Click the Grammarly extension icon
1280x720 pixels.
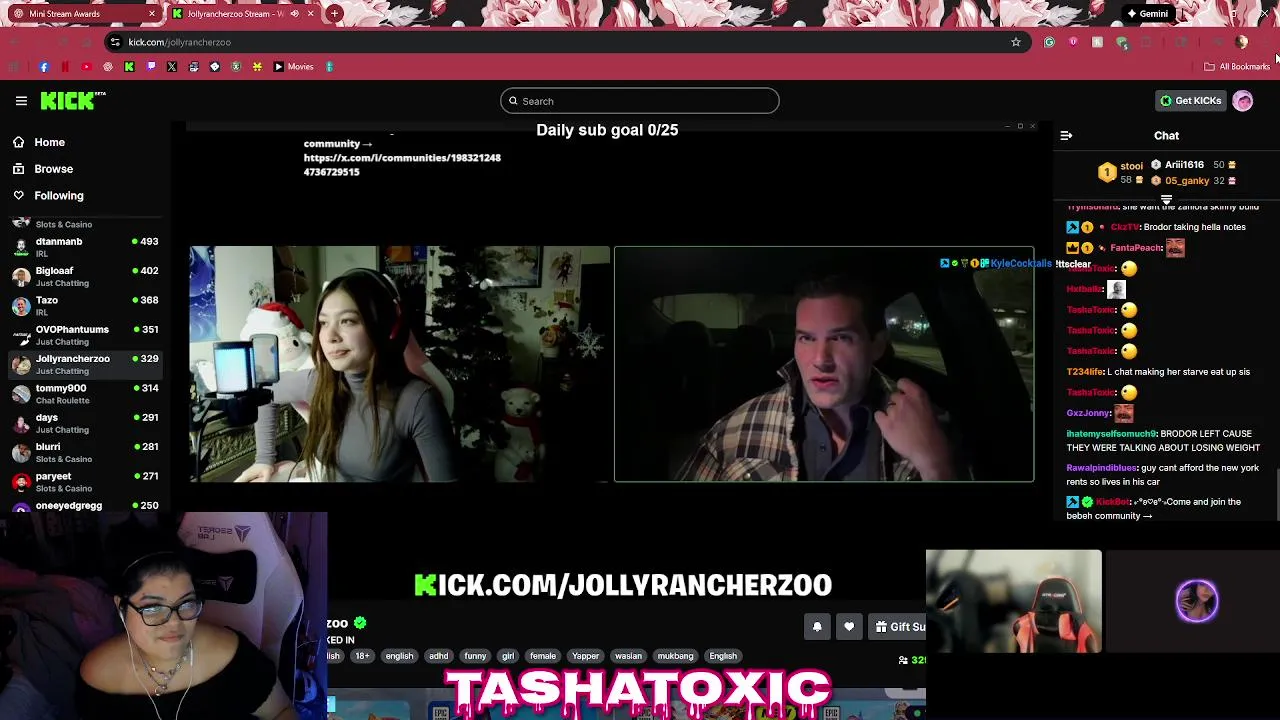[1049, 42]
